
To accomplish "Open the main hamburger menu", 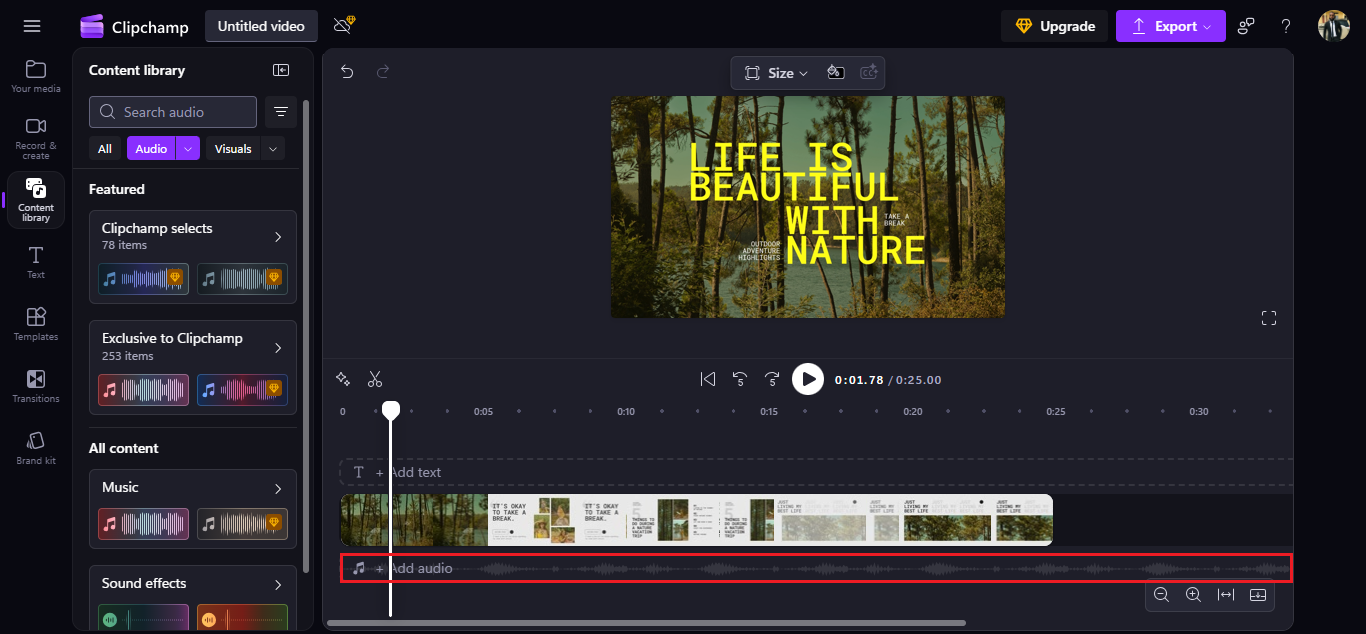I will pos(32,26).
